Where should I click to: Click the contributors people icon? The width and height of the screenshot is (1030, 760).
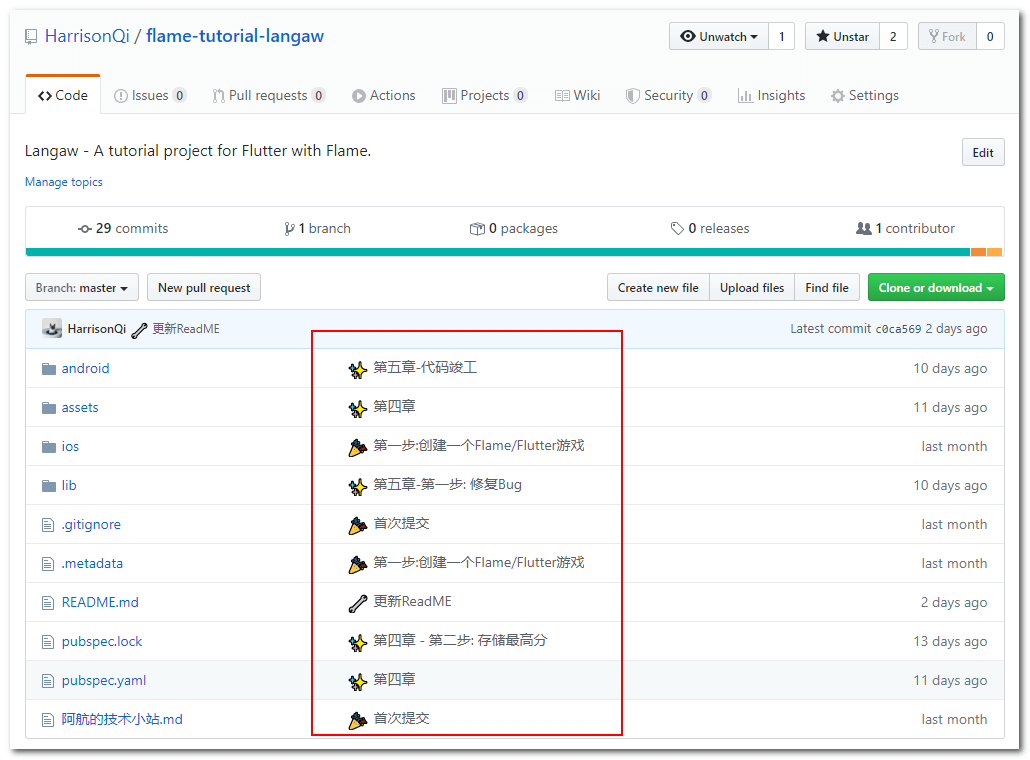[863, 228]
